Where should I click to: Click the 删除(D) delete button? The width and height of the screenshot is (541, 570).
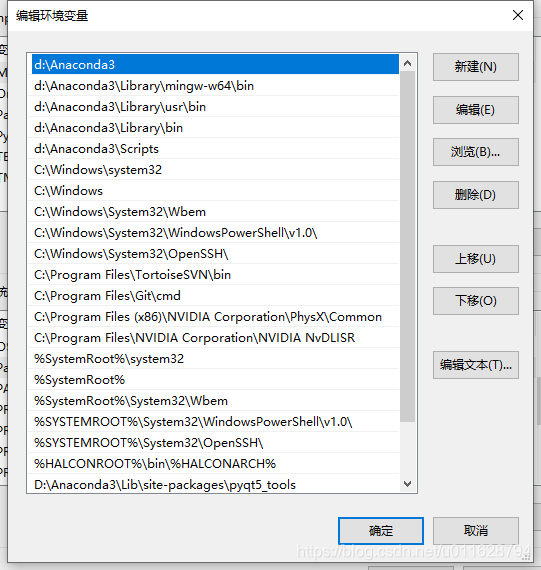476,195
